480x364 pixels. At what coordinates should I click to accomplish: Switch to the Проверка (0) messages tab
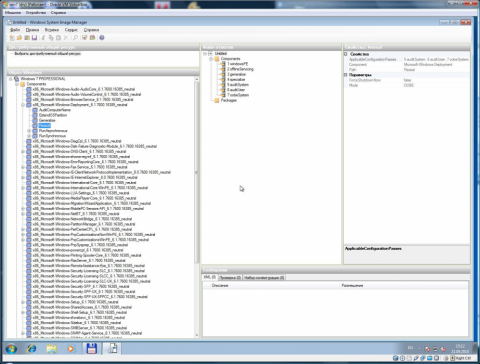(x=230, y=278)
